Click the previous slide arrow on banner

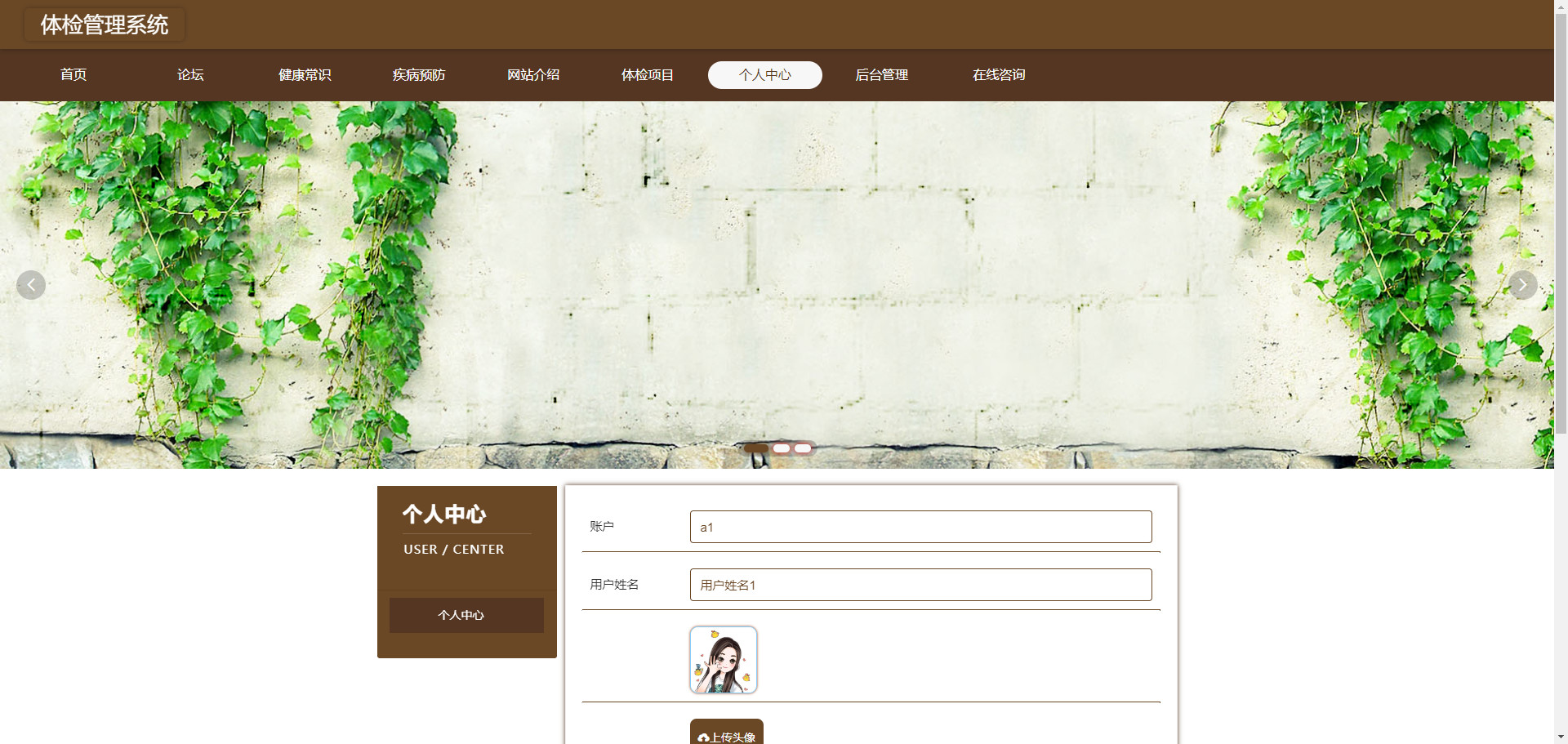click(31, 285)
